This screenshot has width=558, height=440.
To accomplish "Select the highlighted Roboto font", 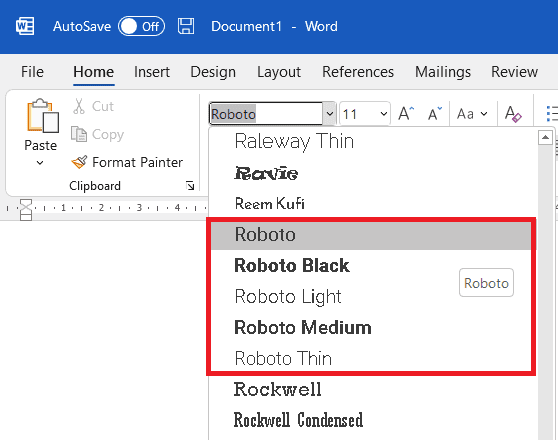I will coord(371,235).
